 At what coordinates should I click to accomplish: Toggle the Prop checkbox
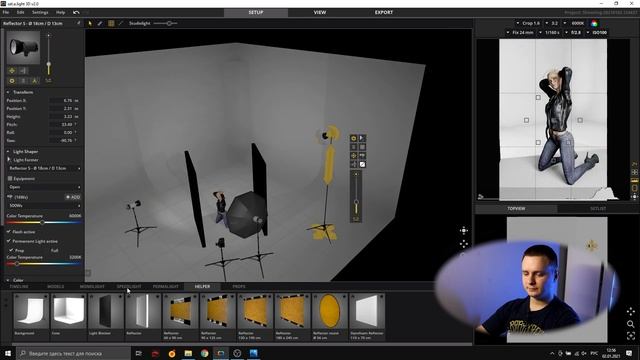11,250
